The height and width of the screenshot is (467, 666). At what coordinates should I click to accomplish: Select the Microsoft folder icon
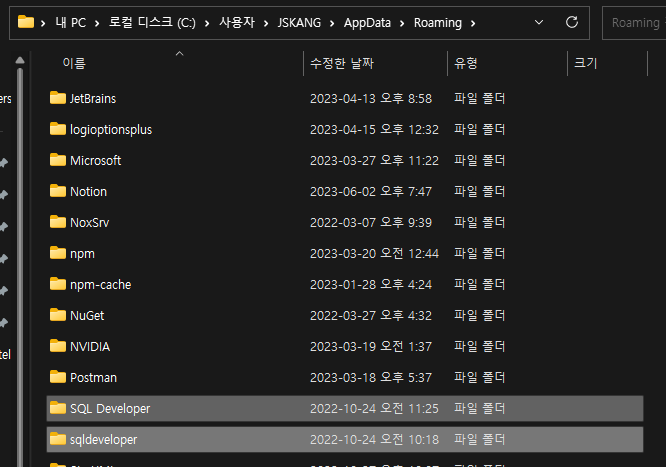coord(58,160)
